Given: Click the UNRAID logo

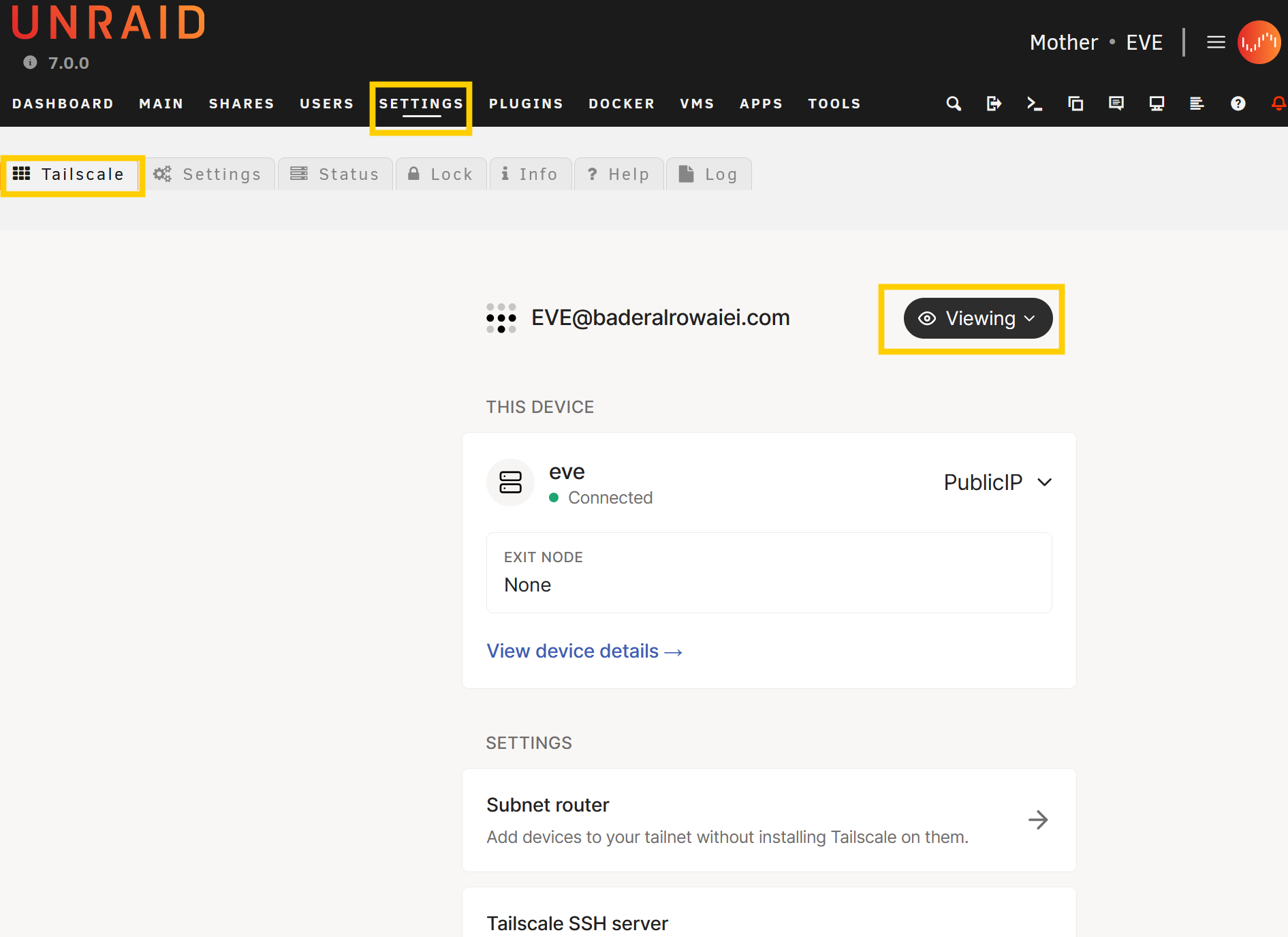Looking at the screenshot, I should pyautogui.click(x=108, y=23).
